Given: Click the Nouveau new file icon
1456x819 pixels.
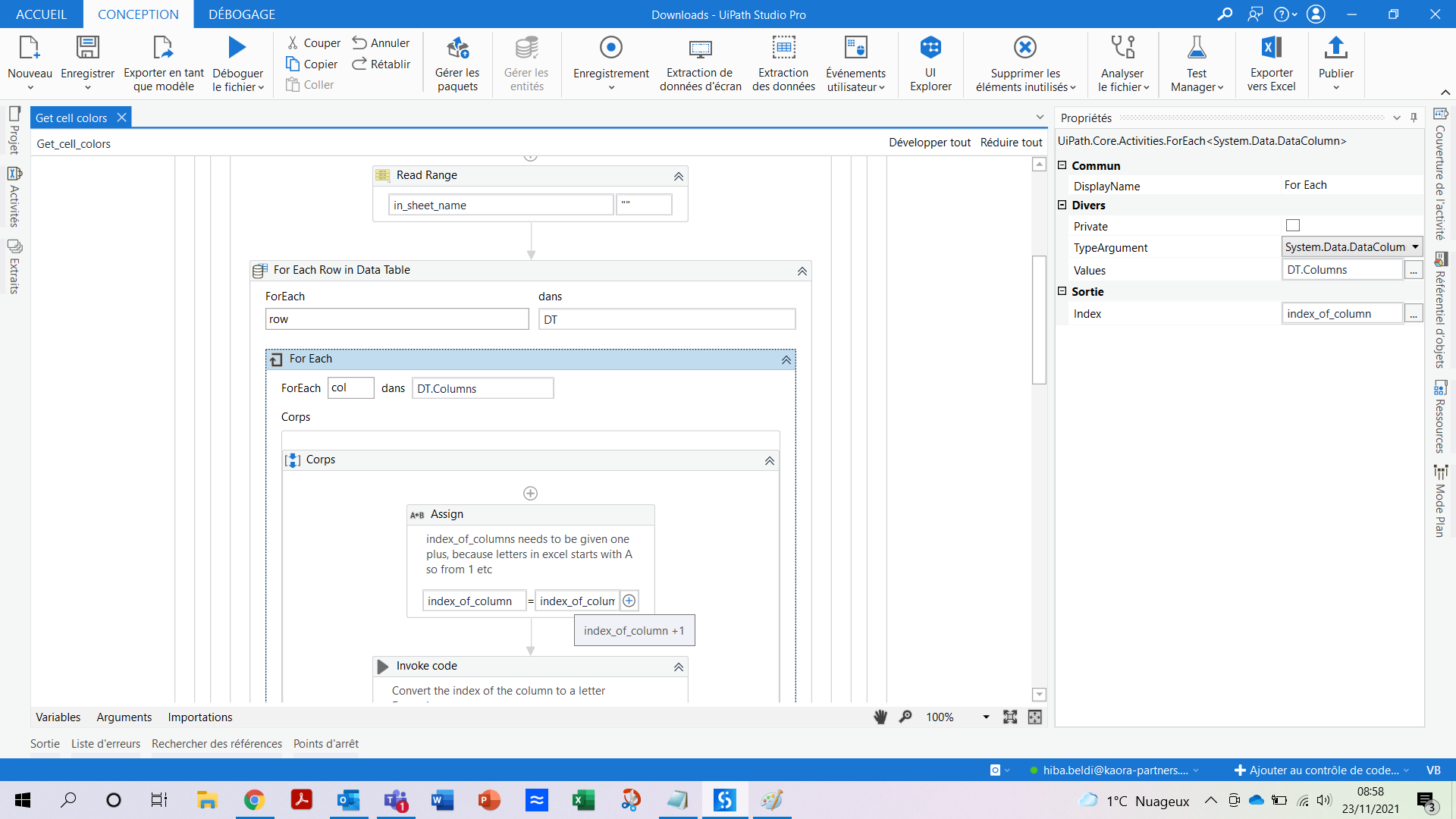Looking at the screenshot, I should 29,49.
